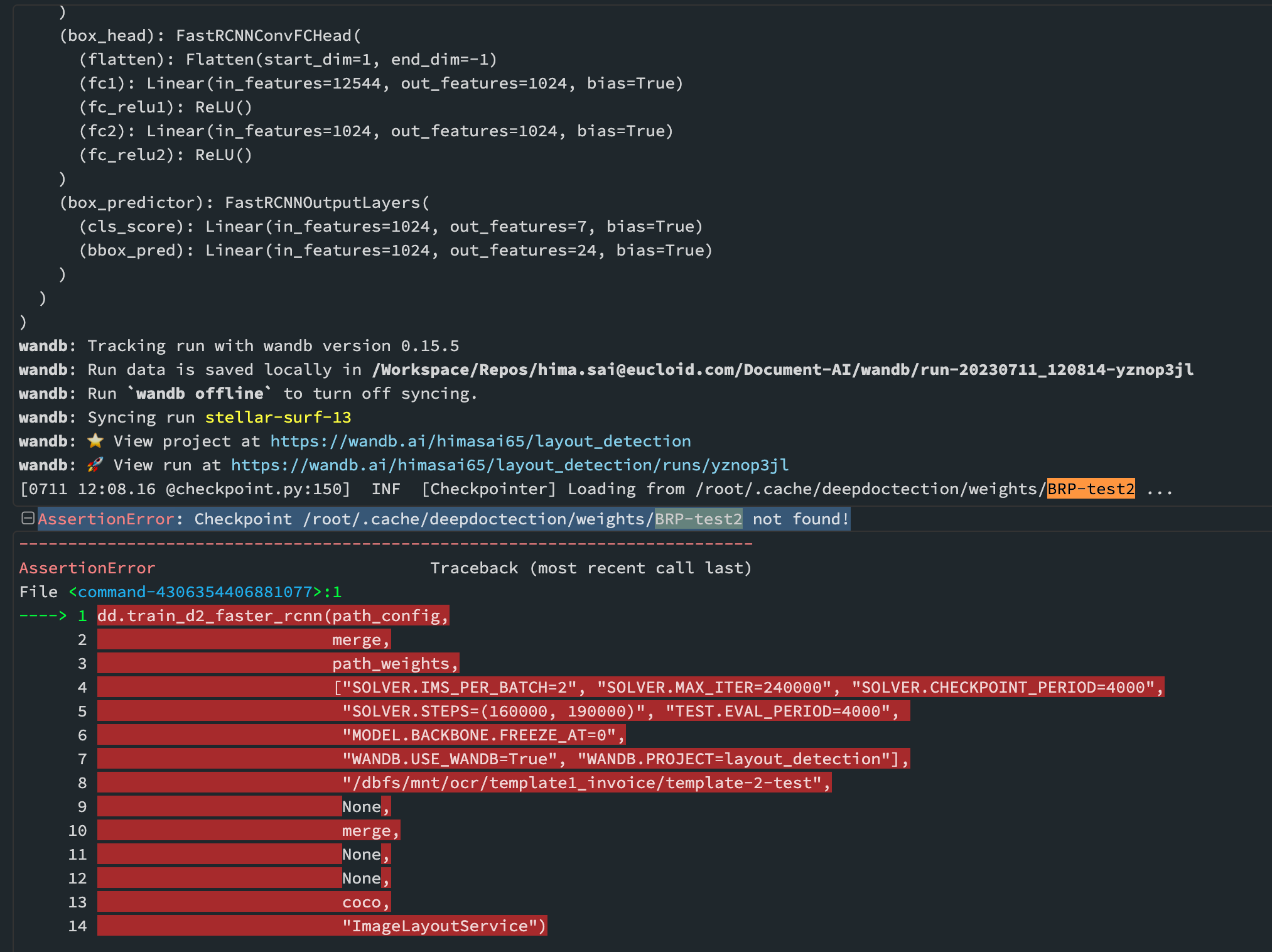Select the highlighted line dd.train_d2_faster_rcnn(path_config,

pos(272,615)
